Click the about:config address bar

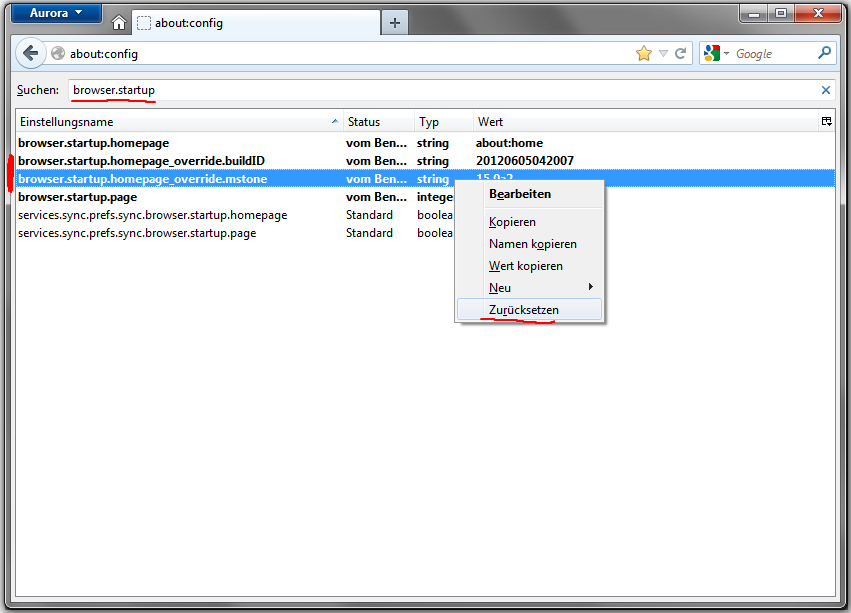tap(347, 53)
